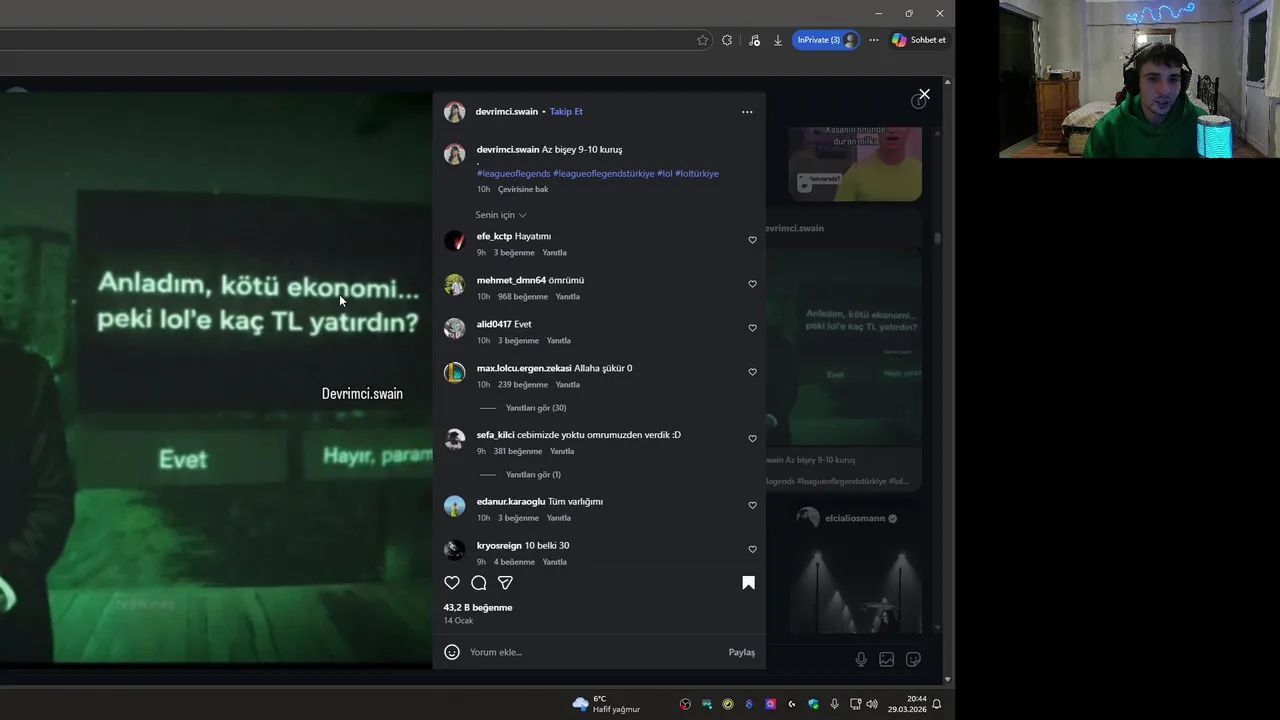Close the post overlay with X
The width and height of the screenshot is (1280, 720).
pyautogui.click(x=924, y=94)
